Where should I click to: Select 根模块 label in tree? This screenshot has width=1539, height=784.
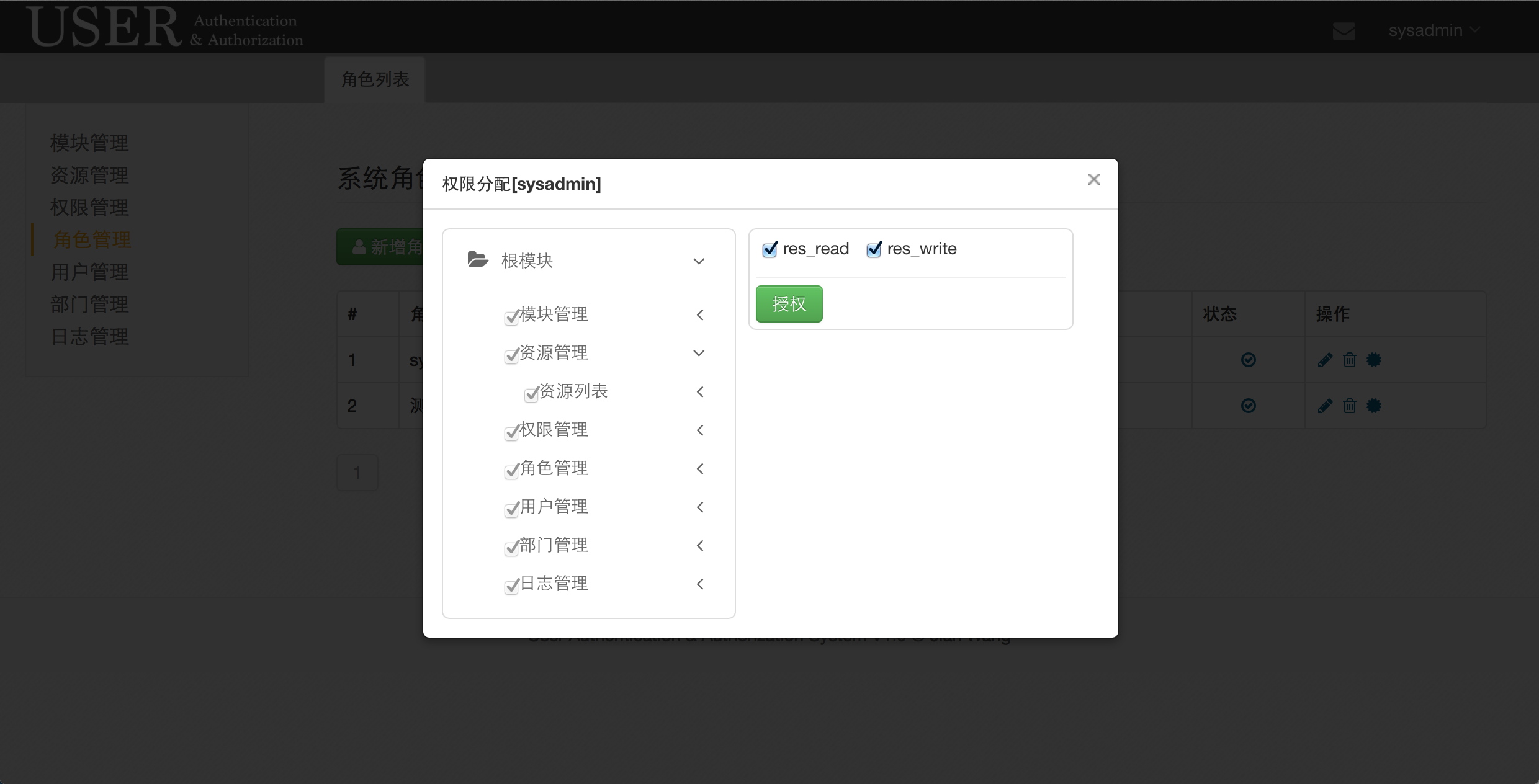(527, 261)
